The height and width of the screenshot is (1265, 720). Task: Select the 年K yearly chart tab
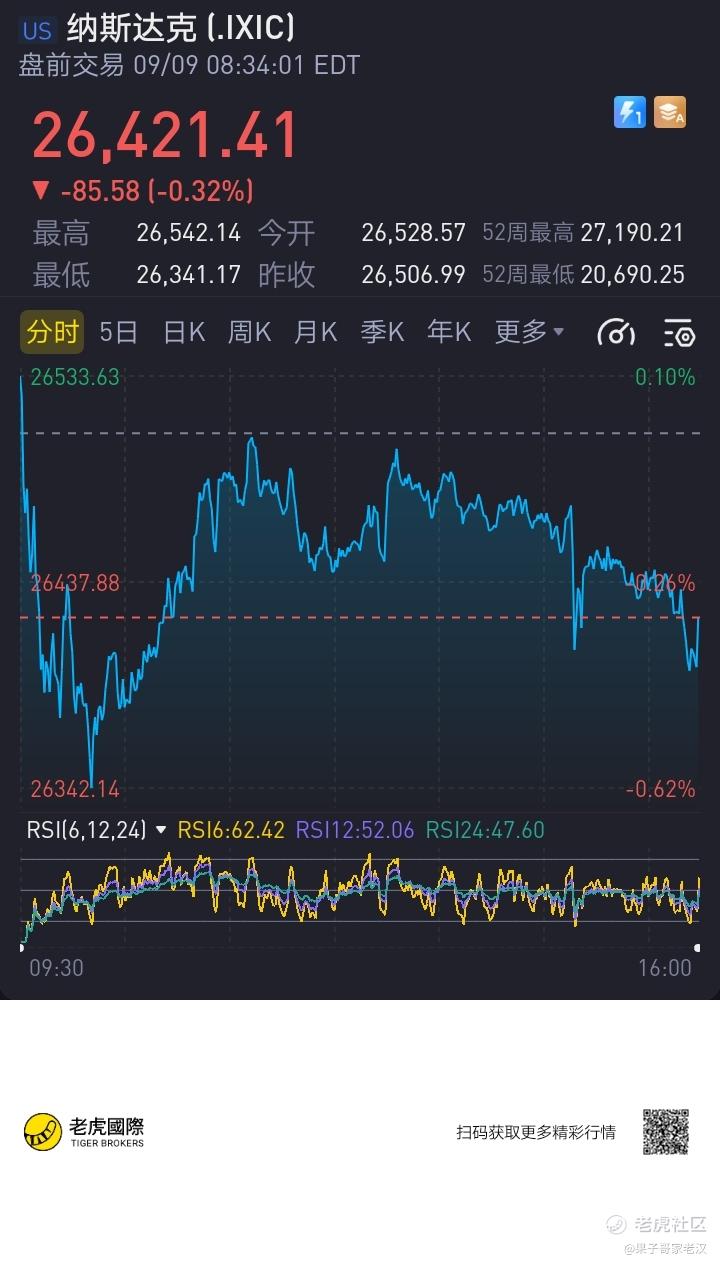point(449,332)
